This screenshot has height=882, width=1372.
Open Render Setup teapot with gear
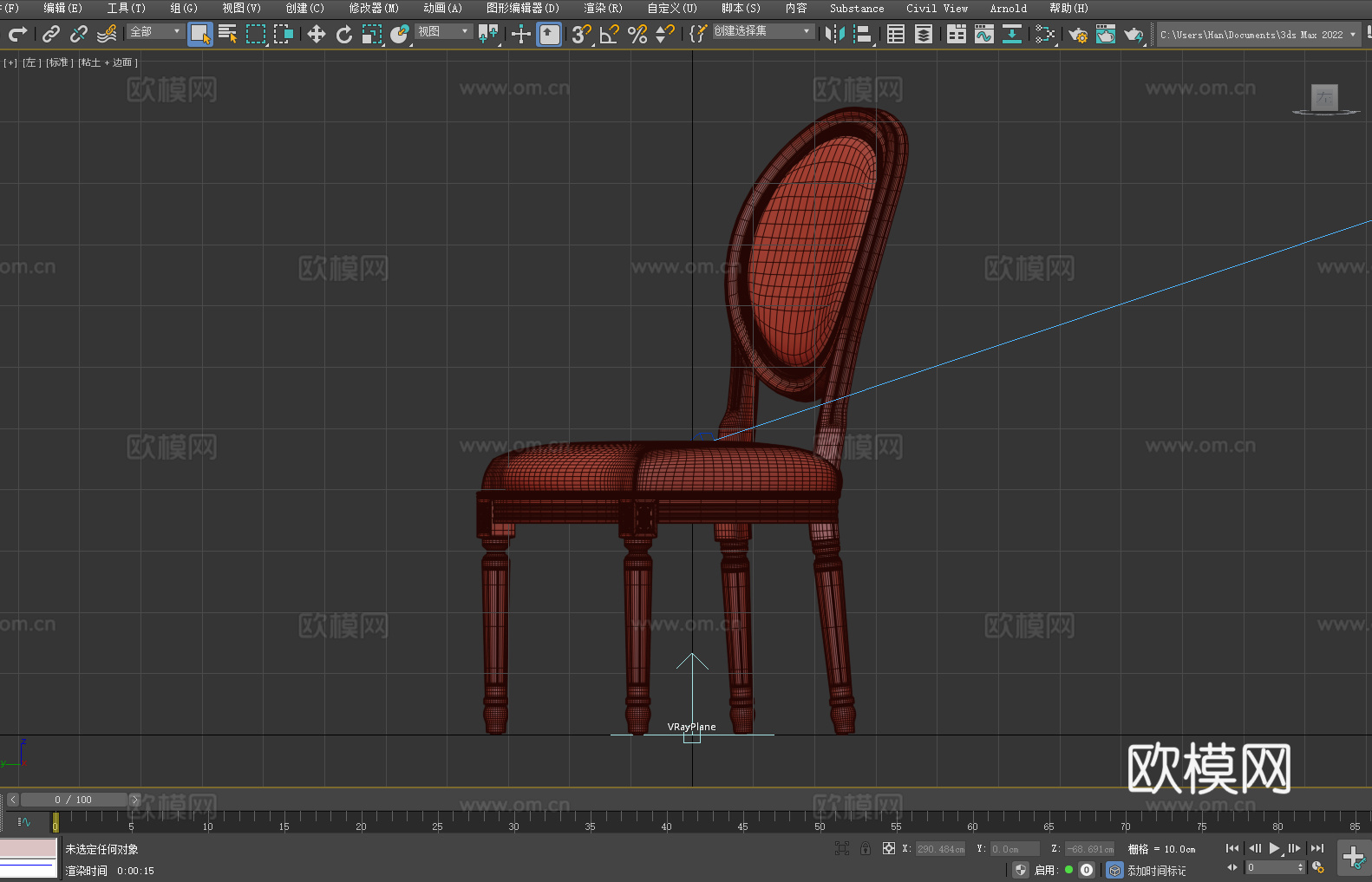point(1078,34)
